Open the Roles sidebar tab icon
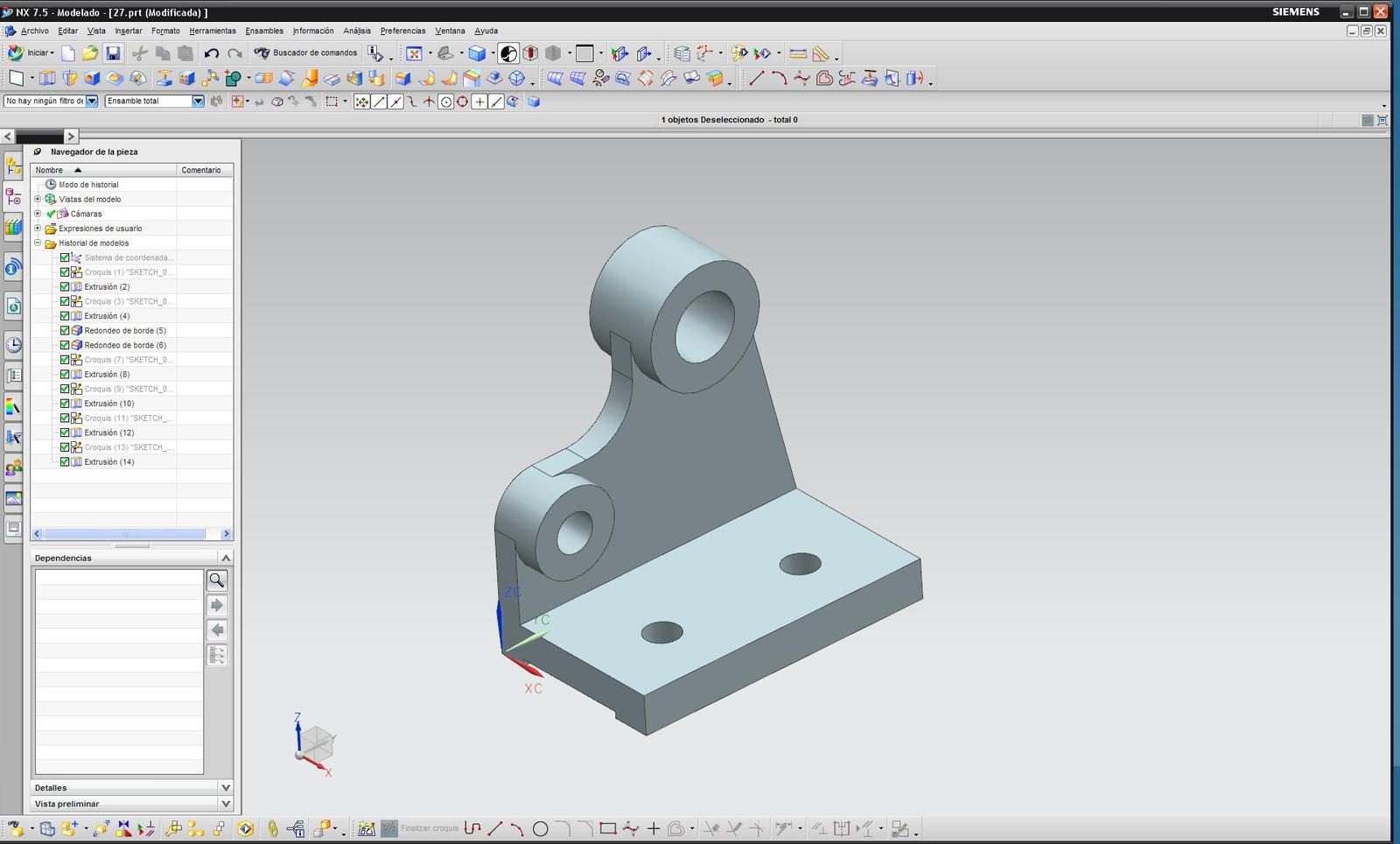This screenshot has height=844, width=1400. pyautogui.click(x=13, y=468)
